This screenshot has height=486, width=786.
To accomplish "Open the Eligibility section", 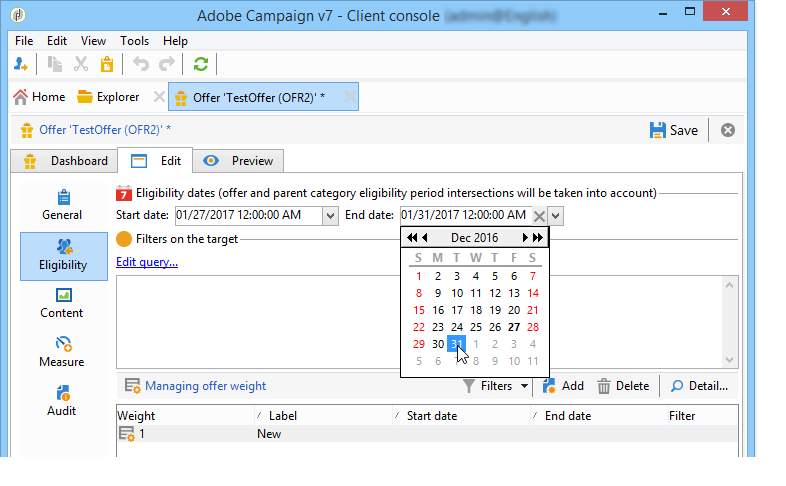I will pos(63,256).
